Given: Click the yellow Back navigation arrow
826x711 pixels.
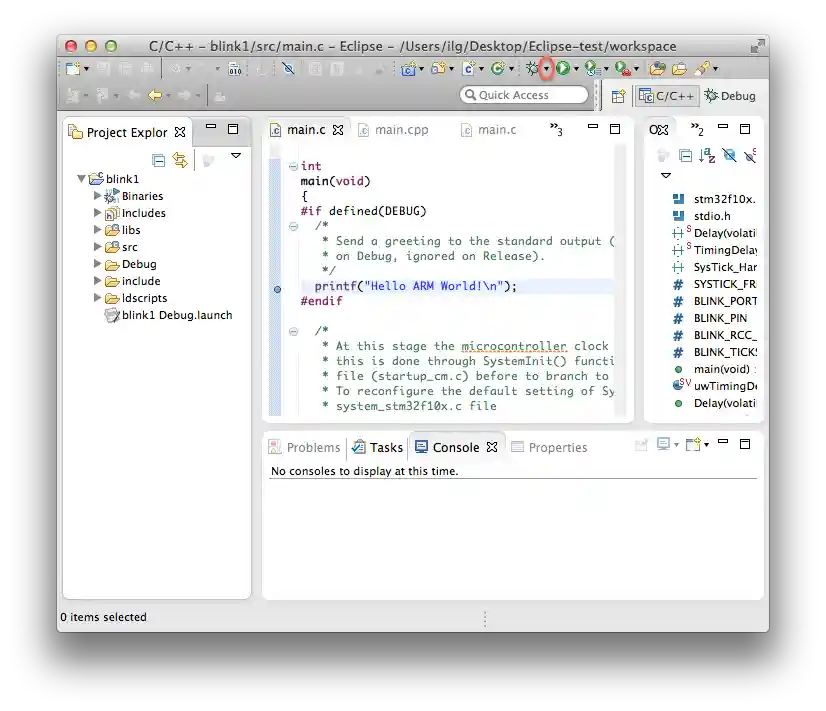Looking at the screenshot, I should tap(155, 96).
